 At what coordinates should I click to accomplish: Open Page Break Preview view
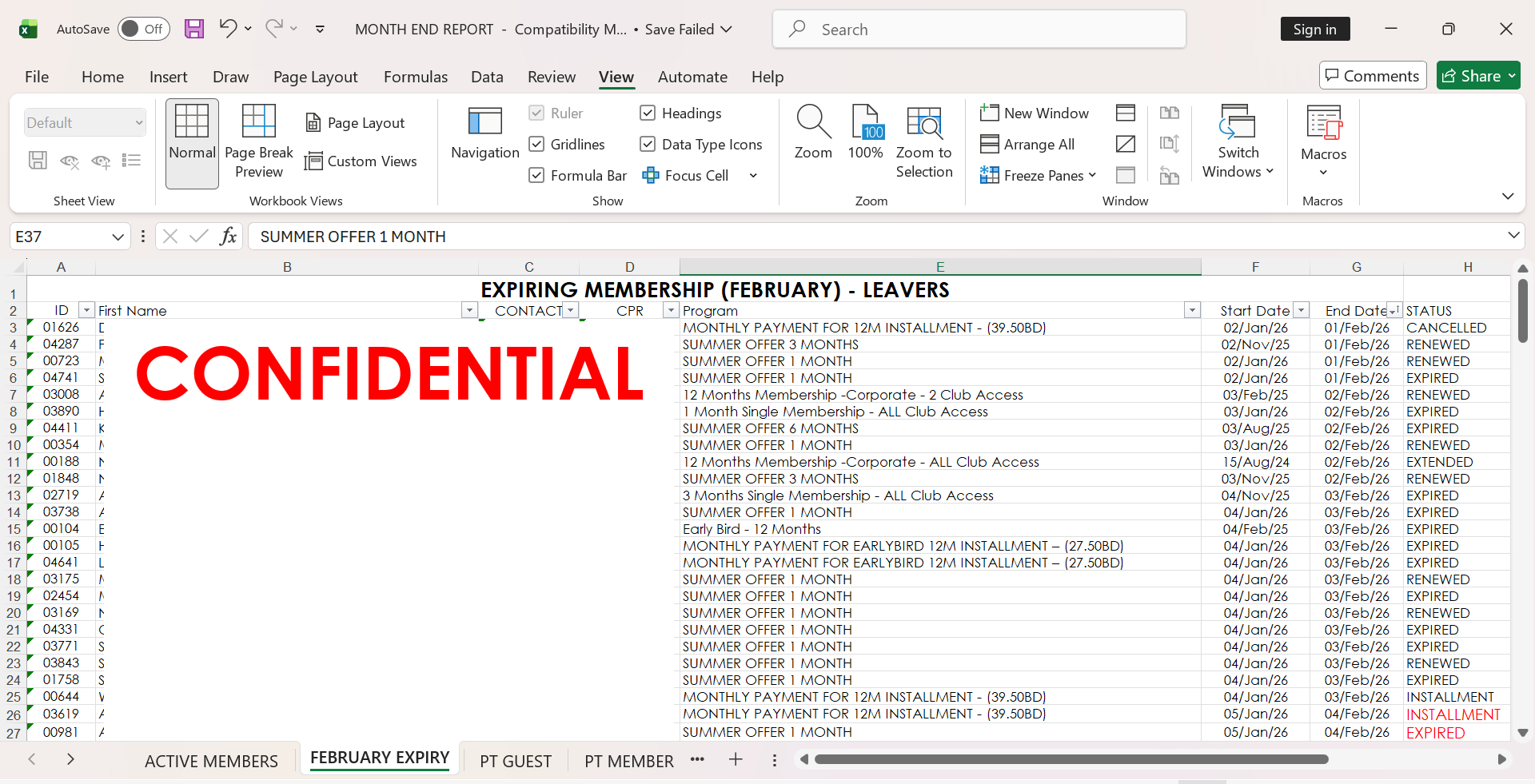tap(259, 141)
